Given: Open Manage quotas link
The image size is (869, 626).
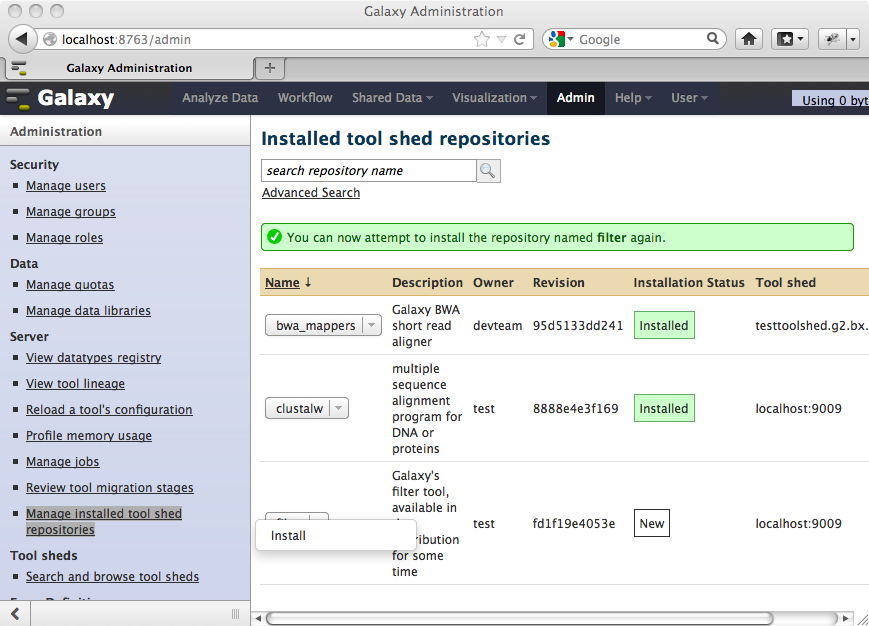Looking at the screenshot, I should coord(70,285).
